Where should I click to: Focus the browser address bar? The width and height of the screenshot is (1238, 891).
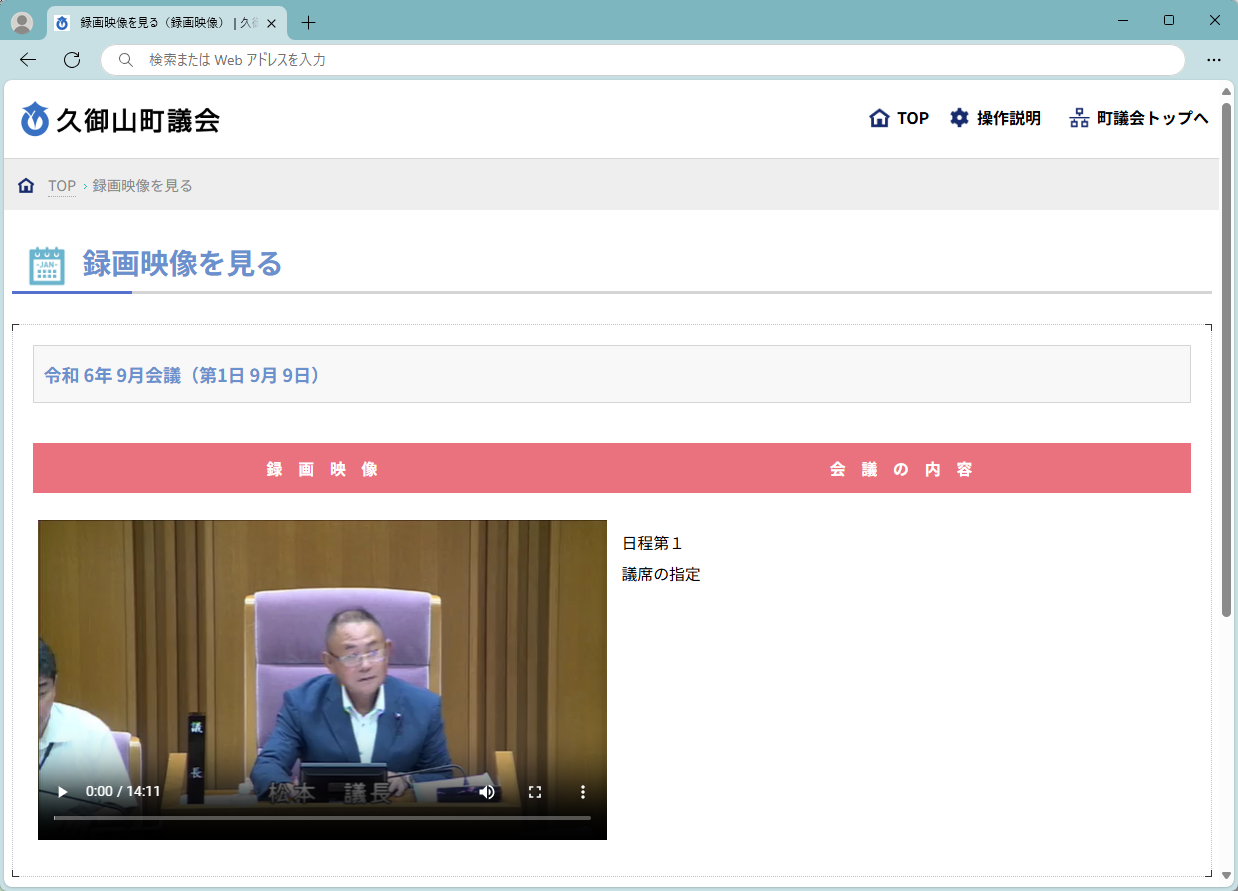642,60
